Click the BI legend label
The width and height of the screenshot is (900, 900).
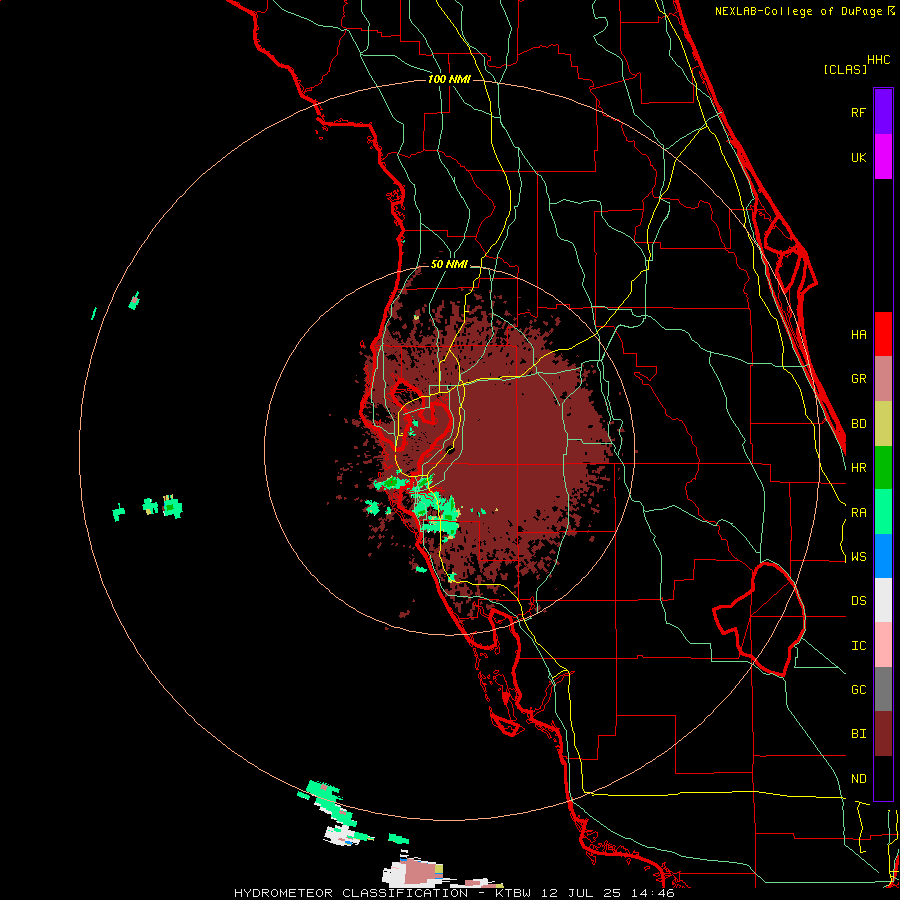tap(858, 734)
